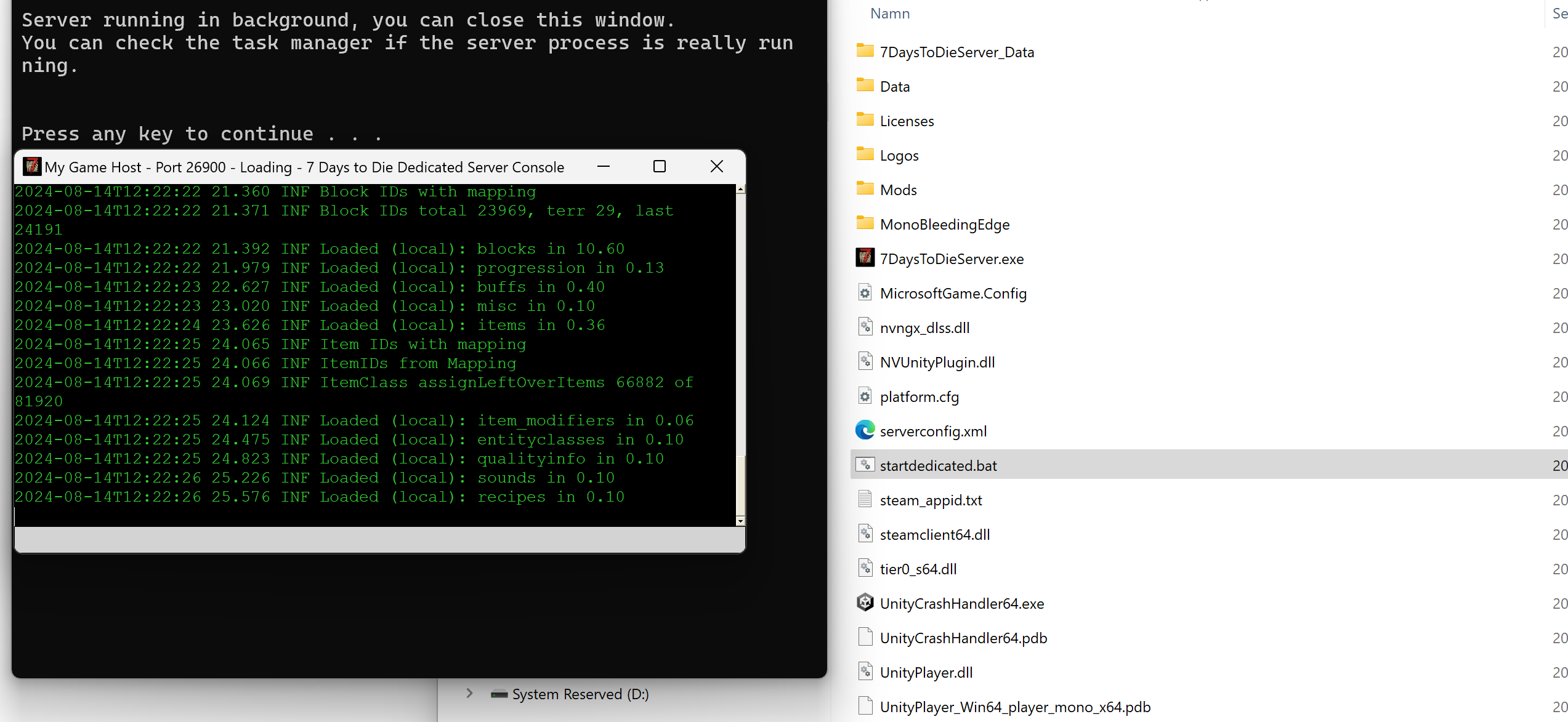Click the 7DaysToDieServer.exe application icon
The height and width of the screenshot is (722, 1568).
point(865,259)
